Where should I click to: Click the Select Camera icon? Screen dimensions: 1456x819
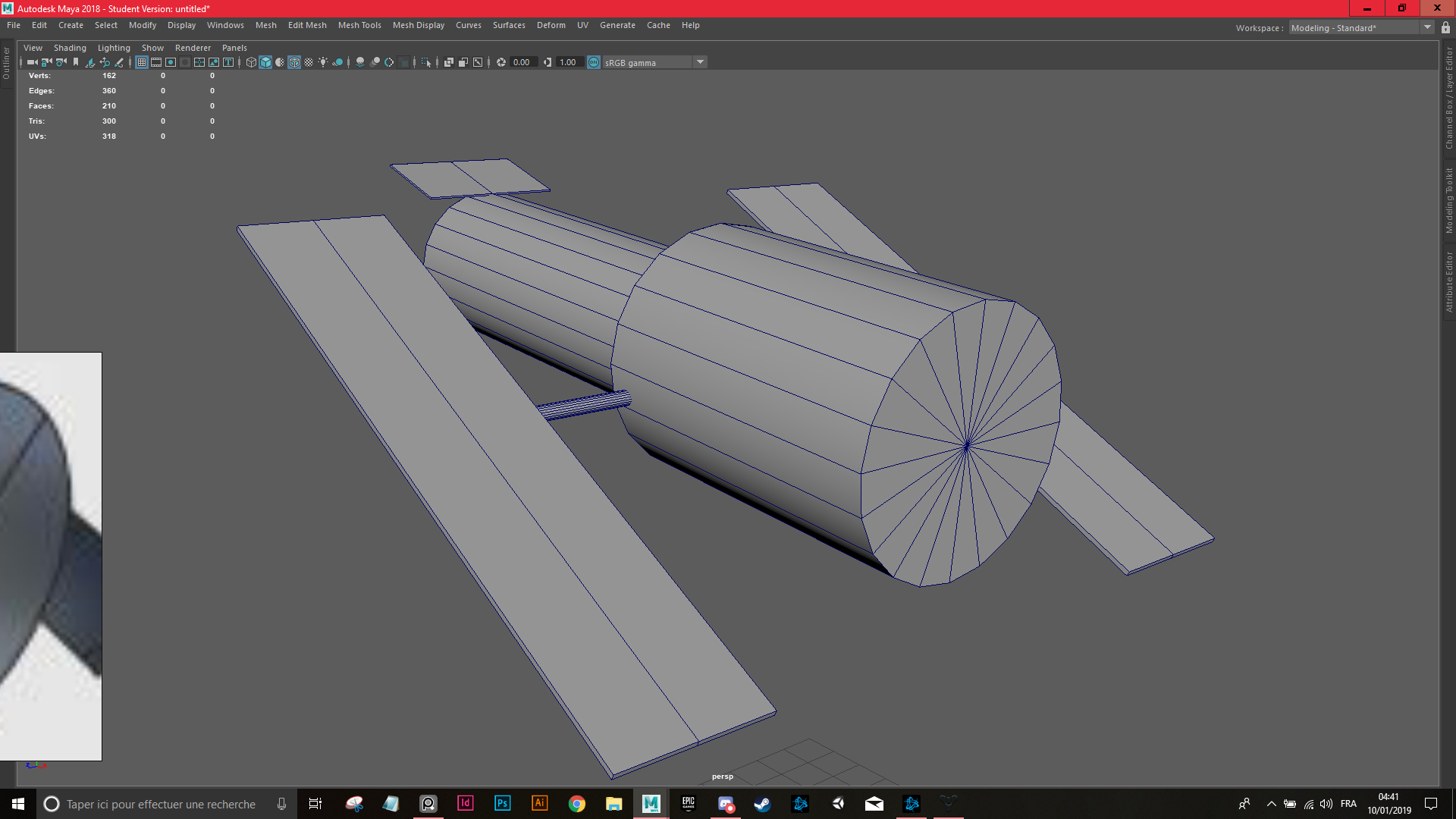31,62
